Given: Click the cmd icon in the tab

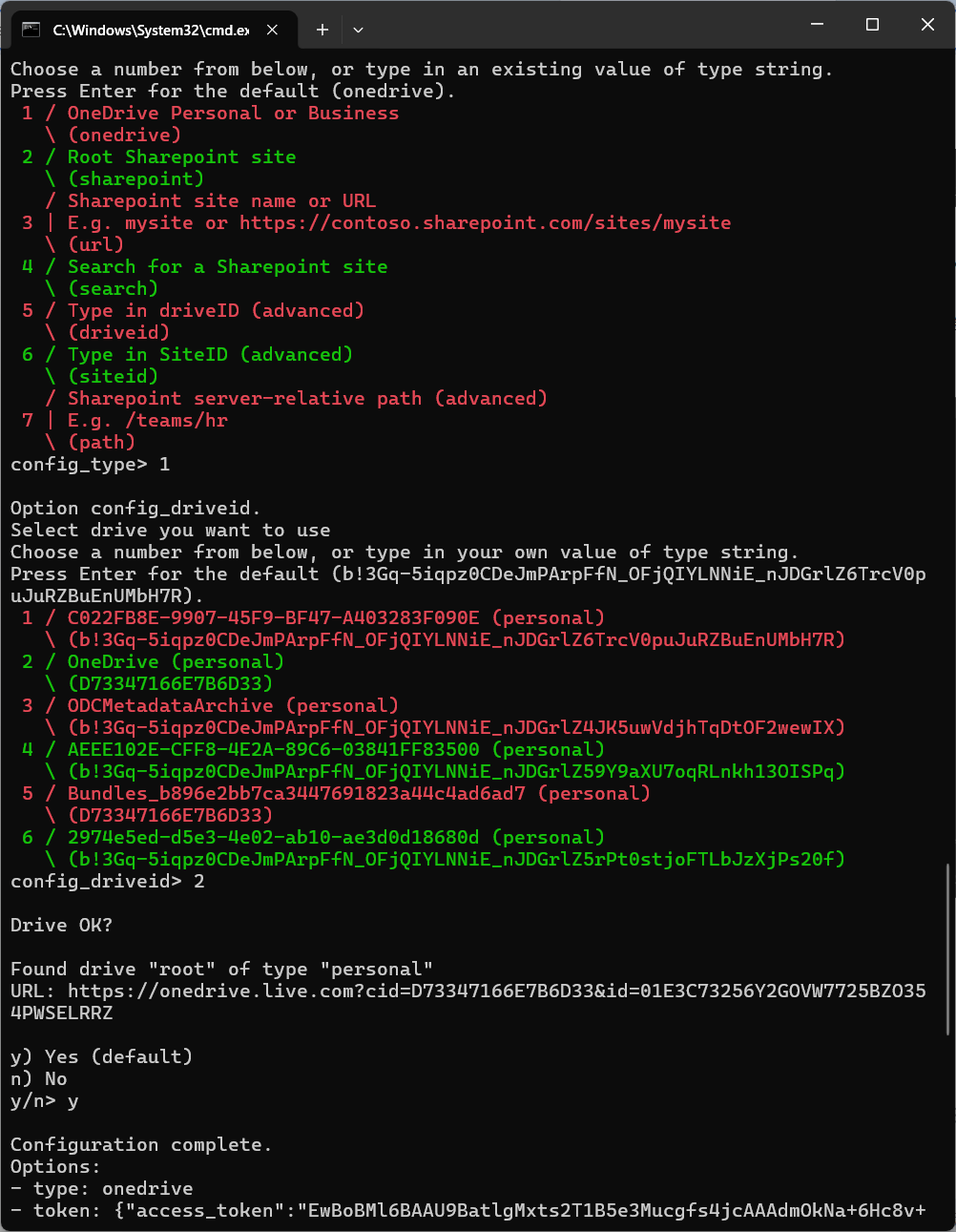Looking at the screenshot, I should [31, 30].
